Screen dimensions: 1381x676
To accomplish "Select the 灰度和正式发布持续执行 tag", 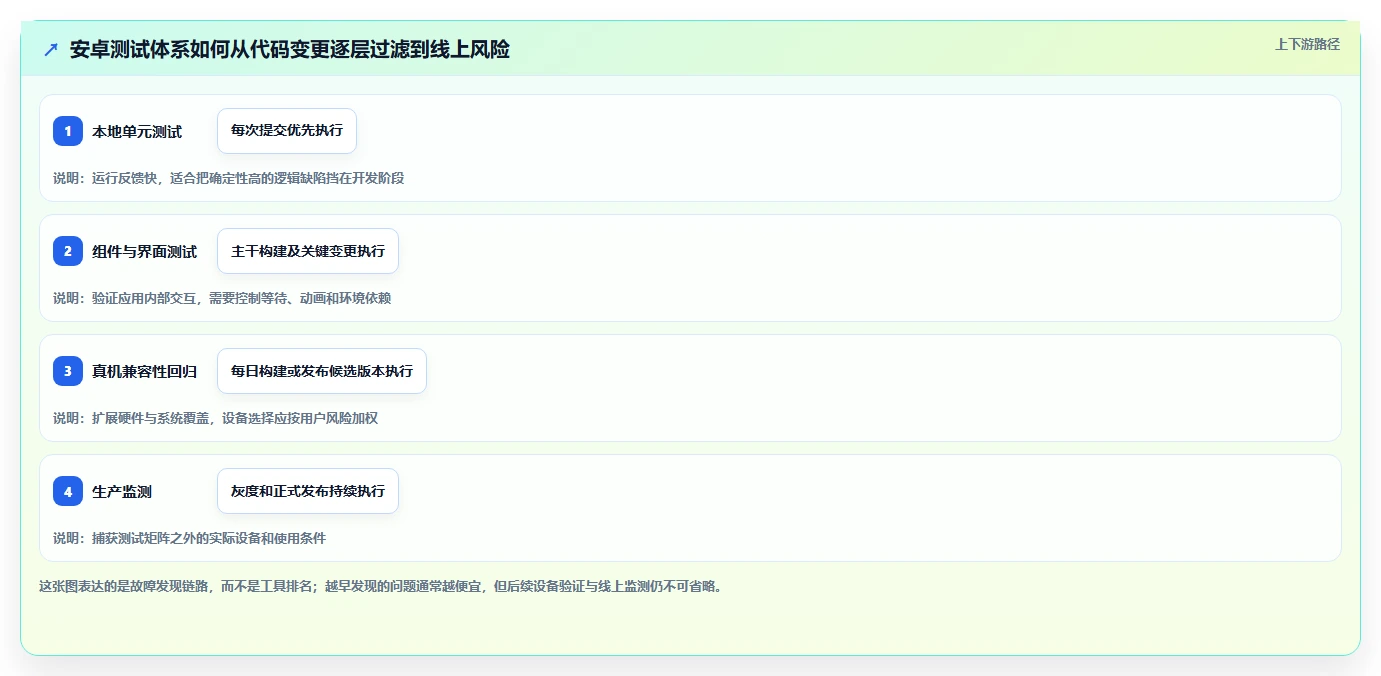I will 308,491.
